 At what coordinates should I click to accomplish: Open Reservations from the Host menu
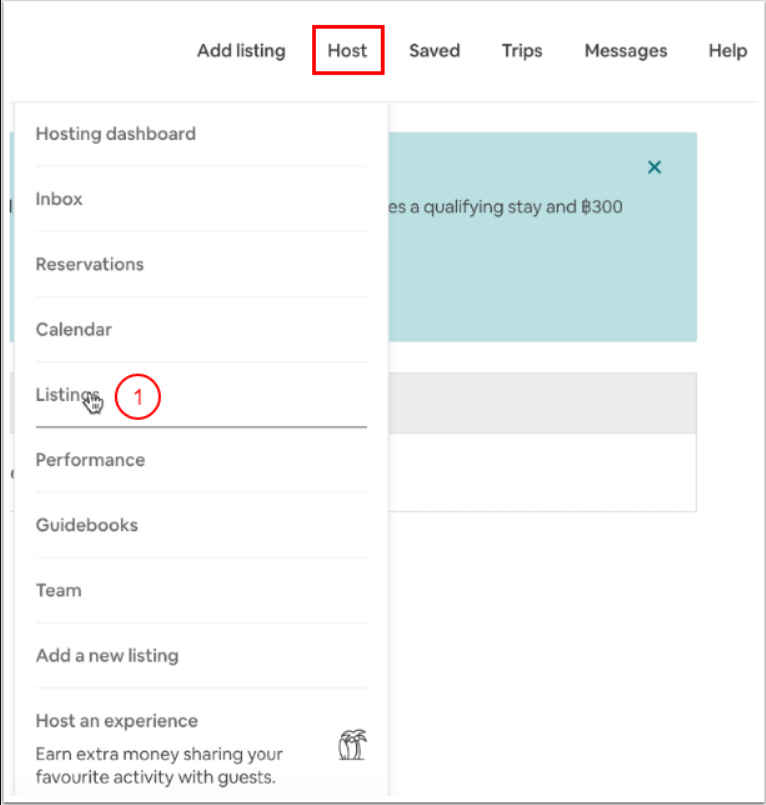click(90, 264)
